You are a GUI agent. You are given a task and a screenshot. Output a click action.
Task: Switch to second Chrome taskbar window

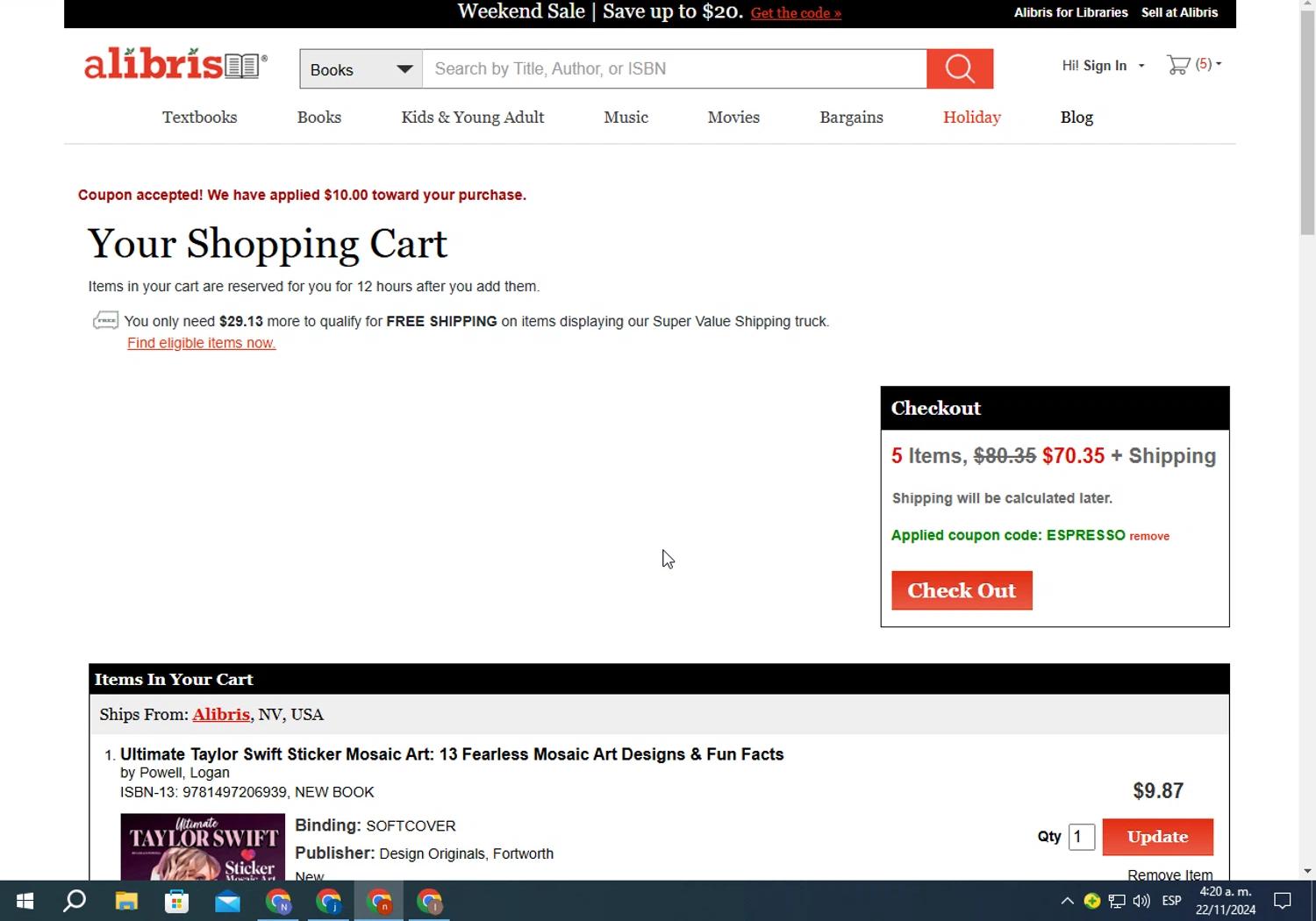click(x=329, y=901)
